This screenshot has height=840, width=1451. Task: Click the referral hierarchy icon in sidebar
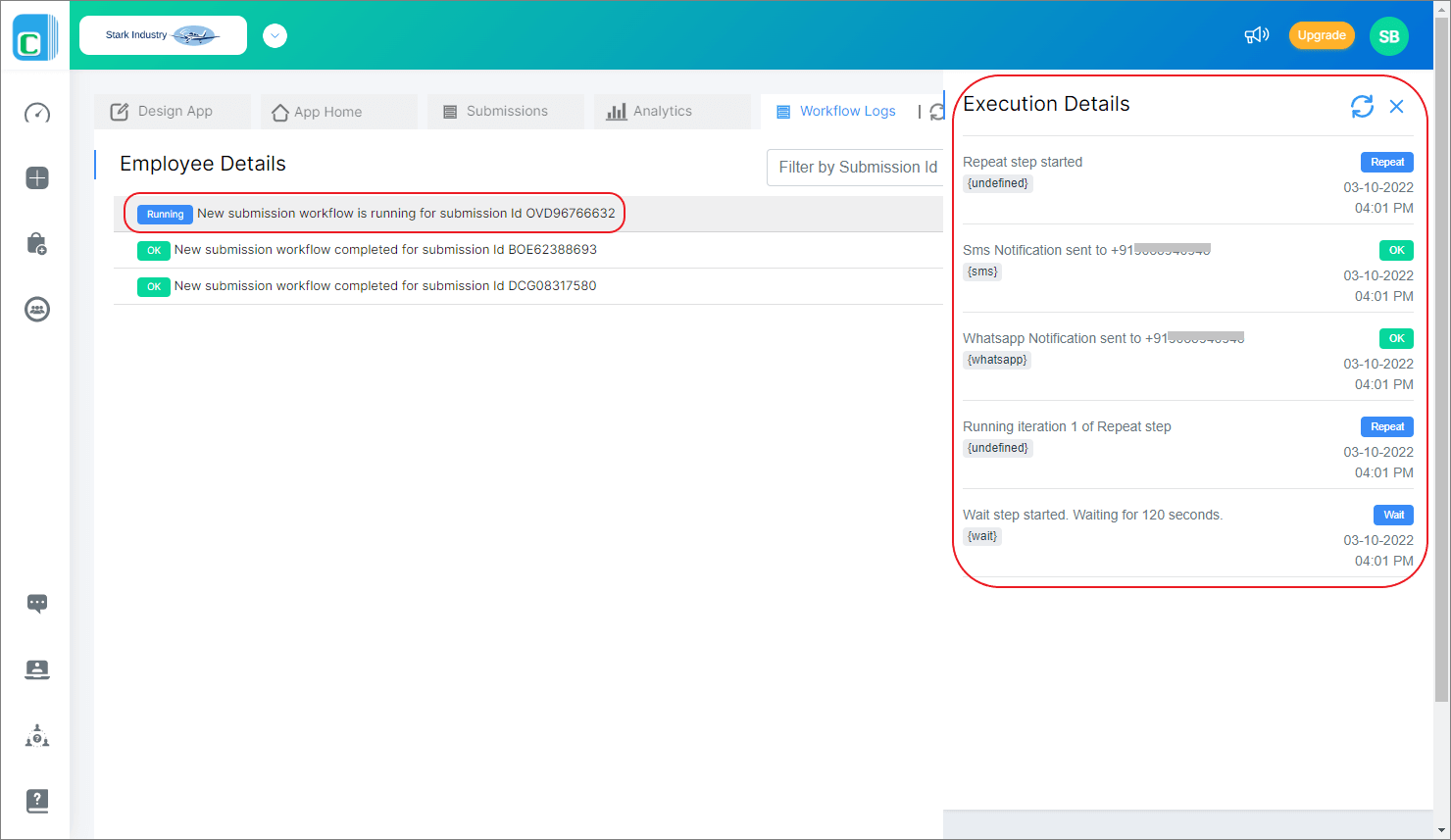[36, 735]
